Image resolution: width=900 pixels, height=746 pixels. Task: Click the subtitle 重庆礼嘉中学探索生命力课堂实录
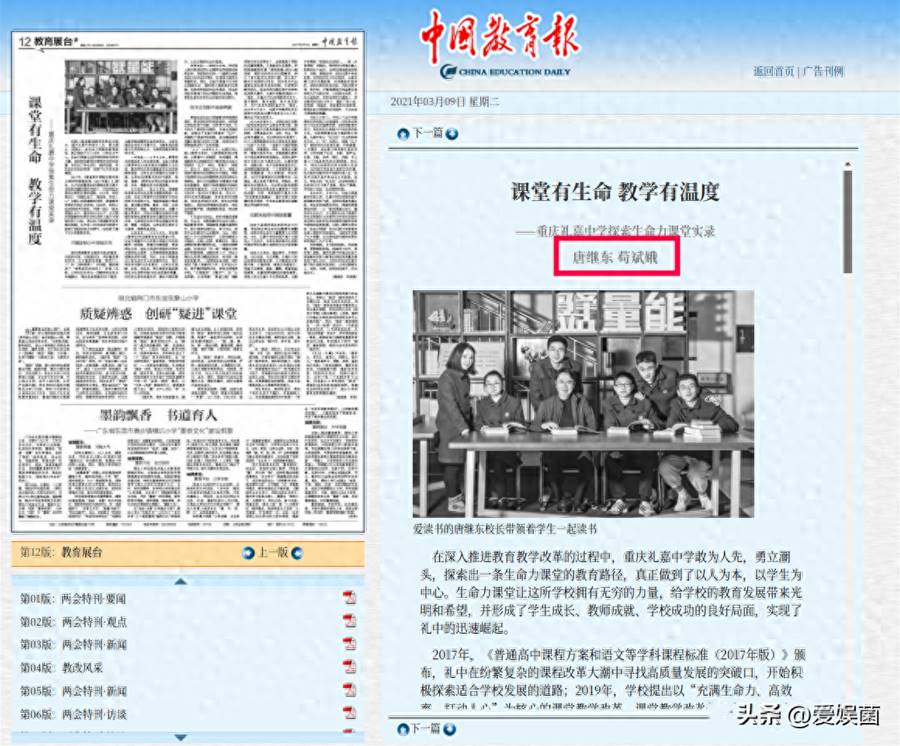(x=615, y=231)
